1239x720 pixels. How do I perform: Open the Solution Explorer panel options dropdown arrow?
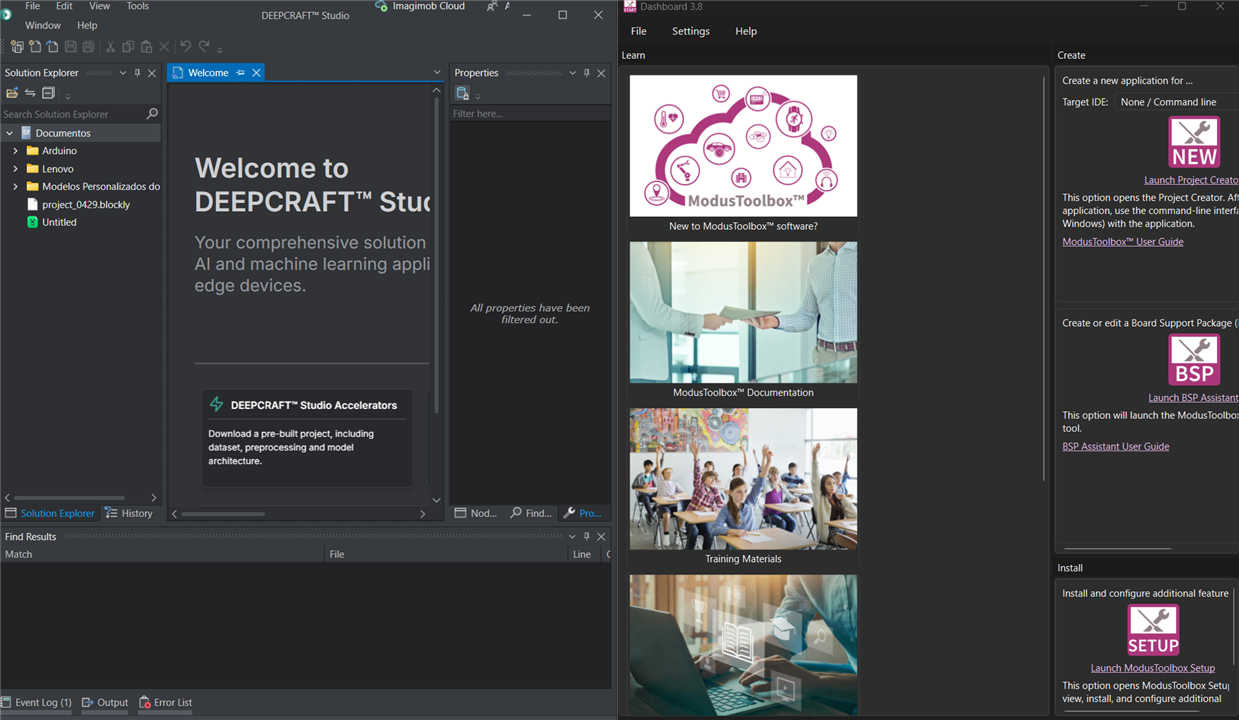(x=123, y=73)
